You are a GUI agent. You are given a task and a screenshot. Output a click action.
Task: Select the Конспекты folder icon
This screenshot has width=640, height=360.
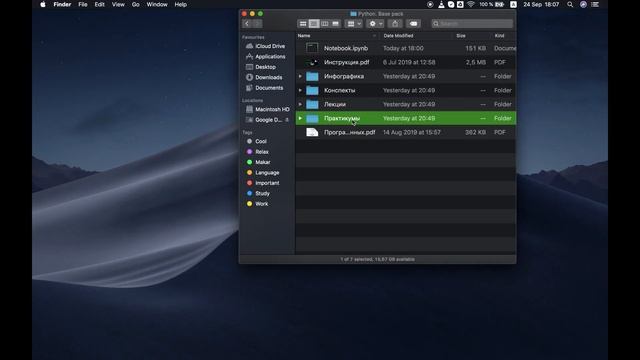[x=312, y=90]
